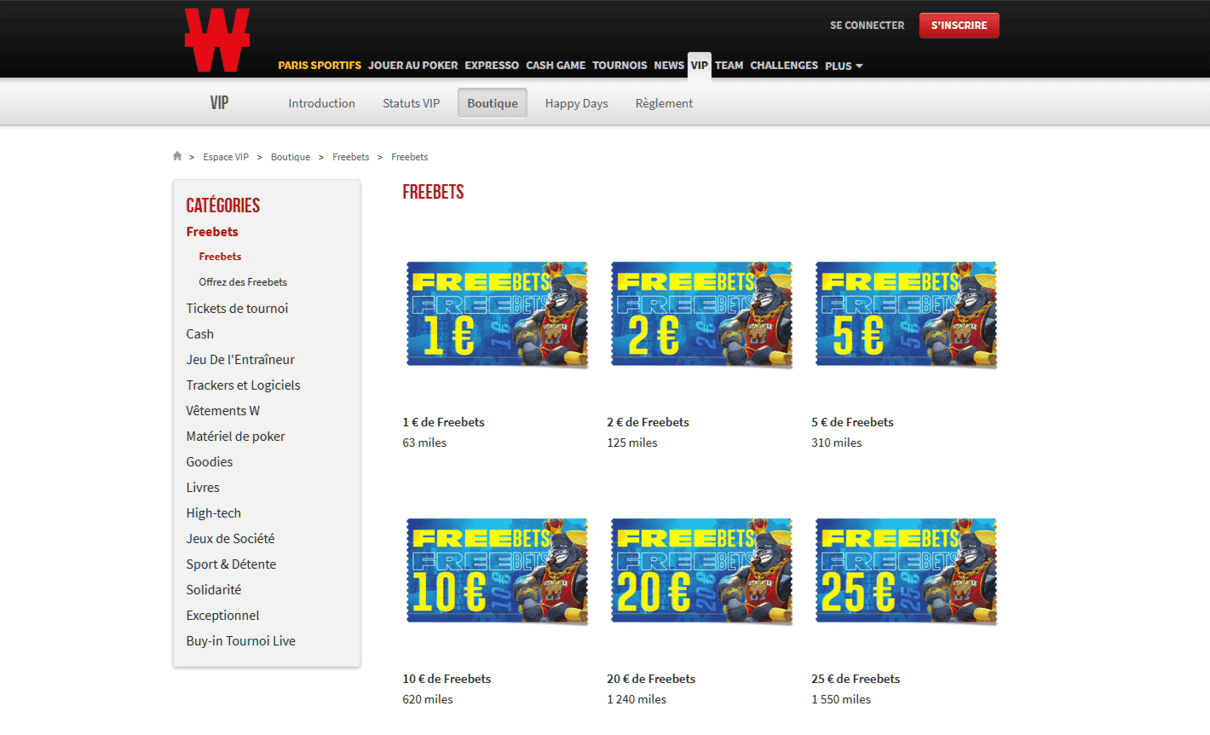Open '1 € de Freebets' product title
The height and width of the screenshot is (735, 1210).
tap(443, 422)
